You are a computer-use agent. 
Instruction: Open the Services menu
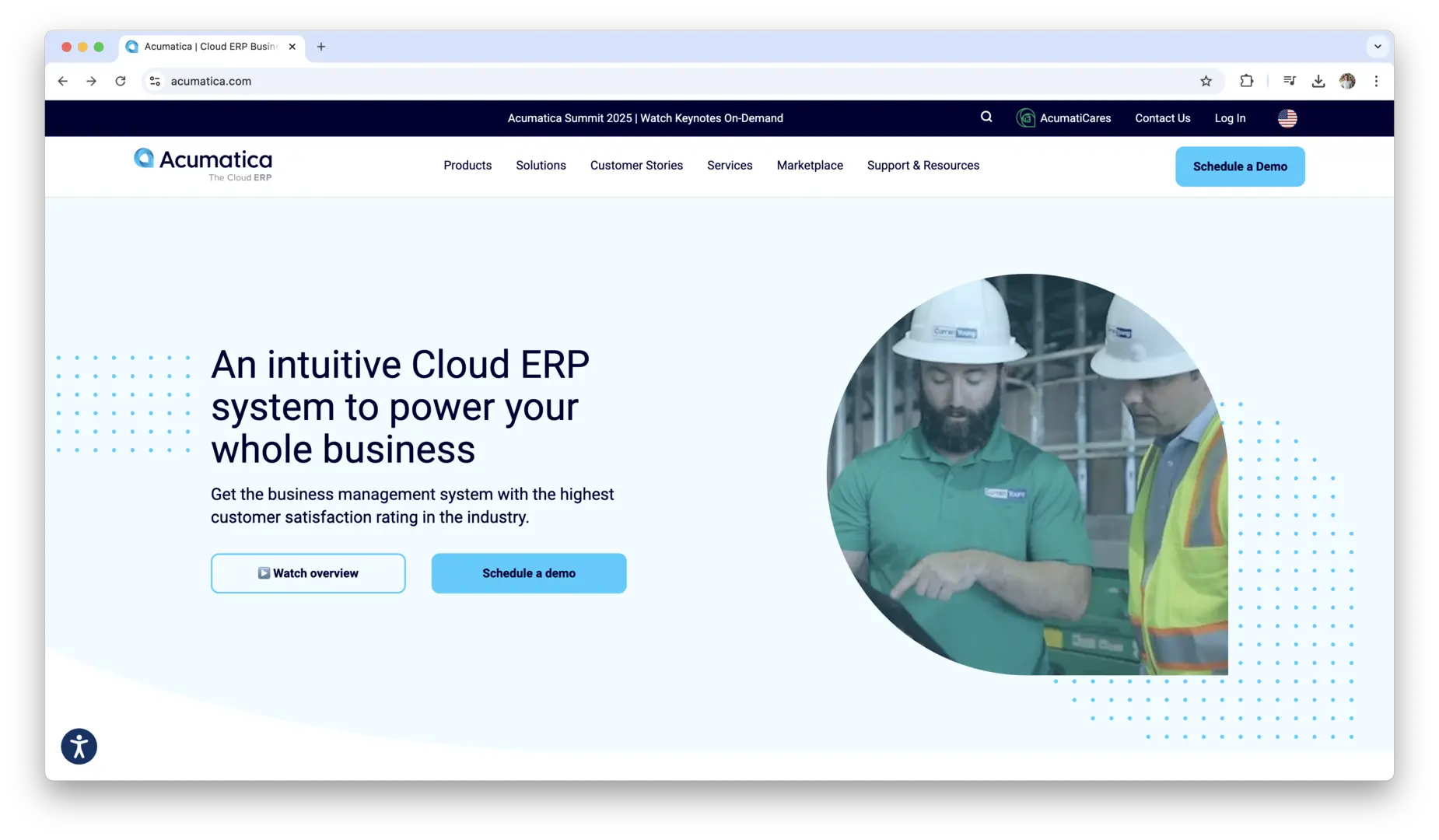(x=730, y=166)
